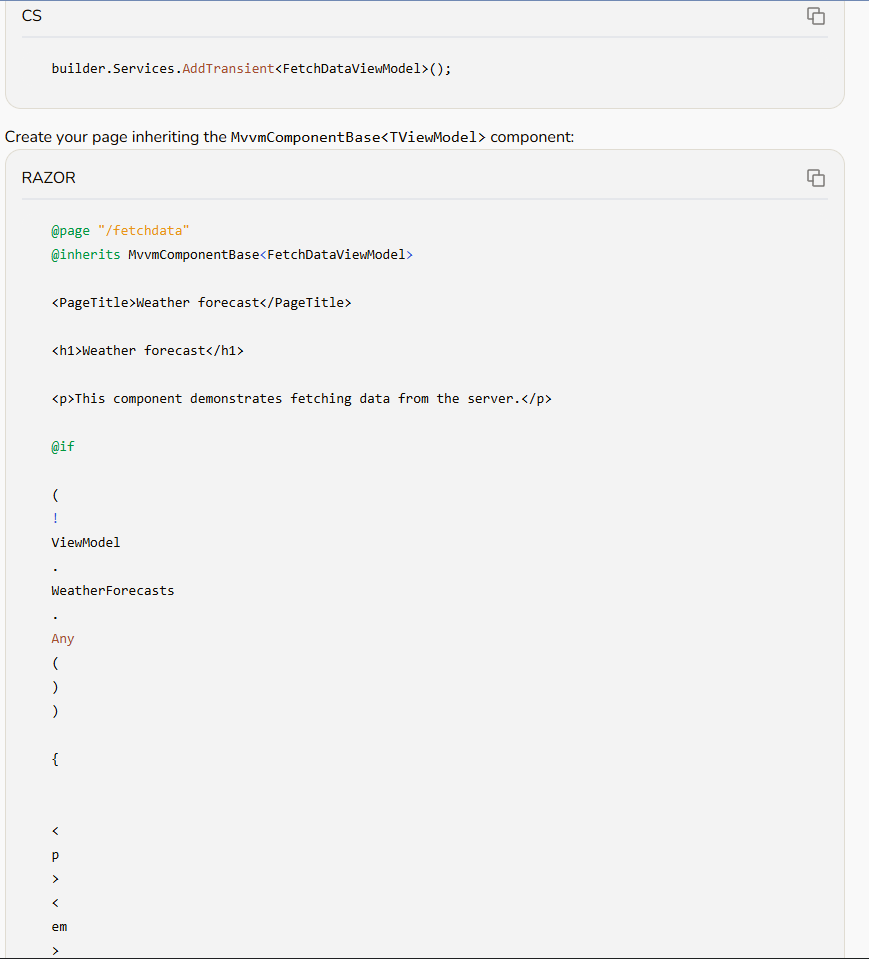The width and height of the screenshot is (869, 959).
Task: Click the PageTitle Weather forecast line
Action: (202, 303)
